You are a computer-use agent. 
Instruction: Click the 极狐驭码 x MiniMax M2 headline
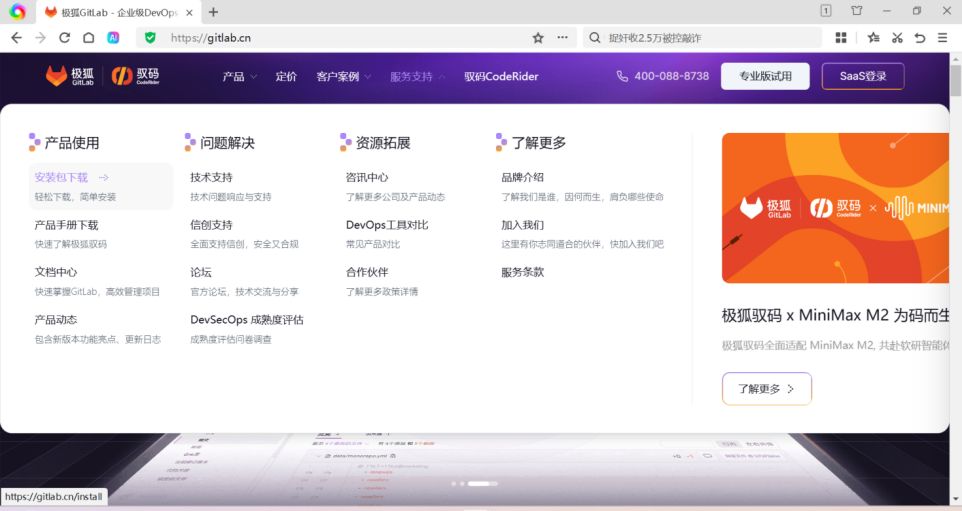835,315
